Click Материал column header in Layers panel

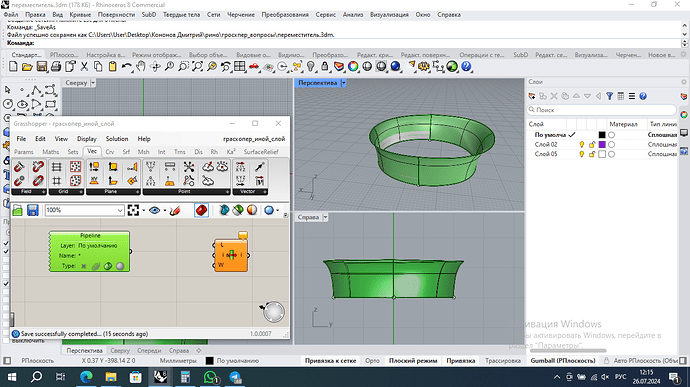click(624, 124)
